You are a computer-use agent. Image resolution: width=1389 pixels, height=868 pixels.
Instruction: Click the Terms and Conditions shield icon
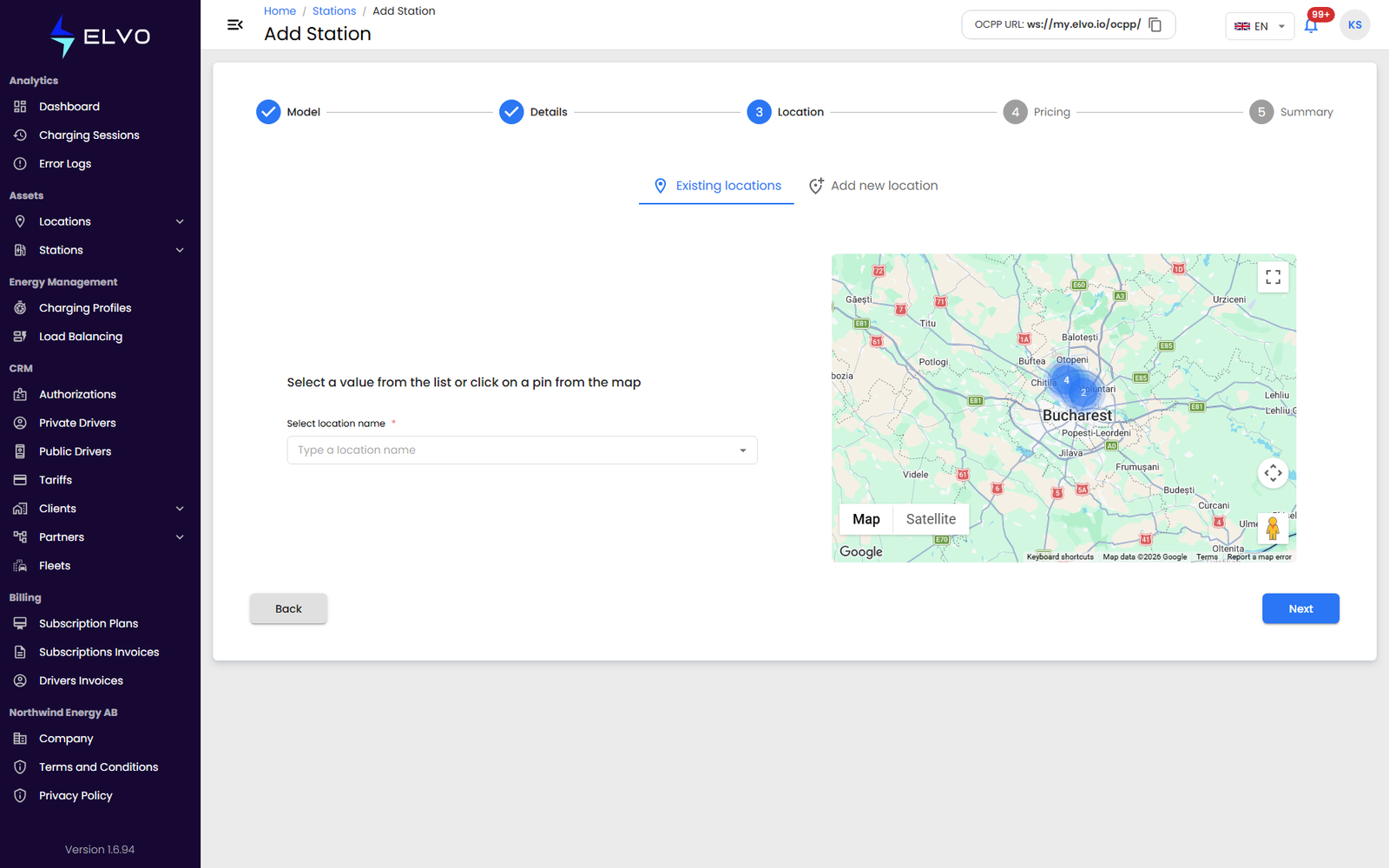click(x=20, y=767)
